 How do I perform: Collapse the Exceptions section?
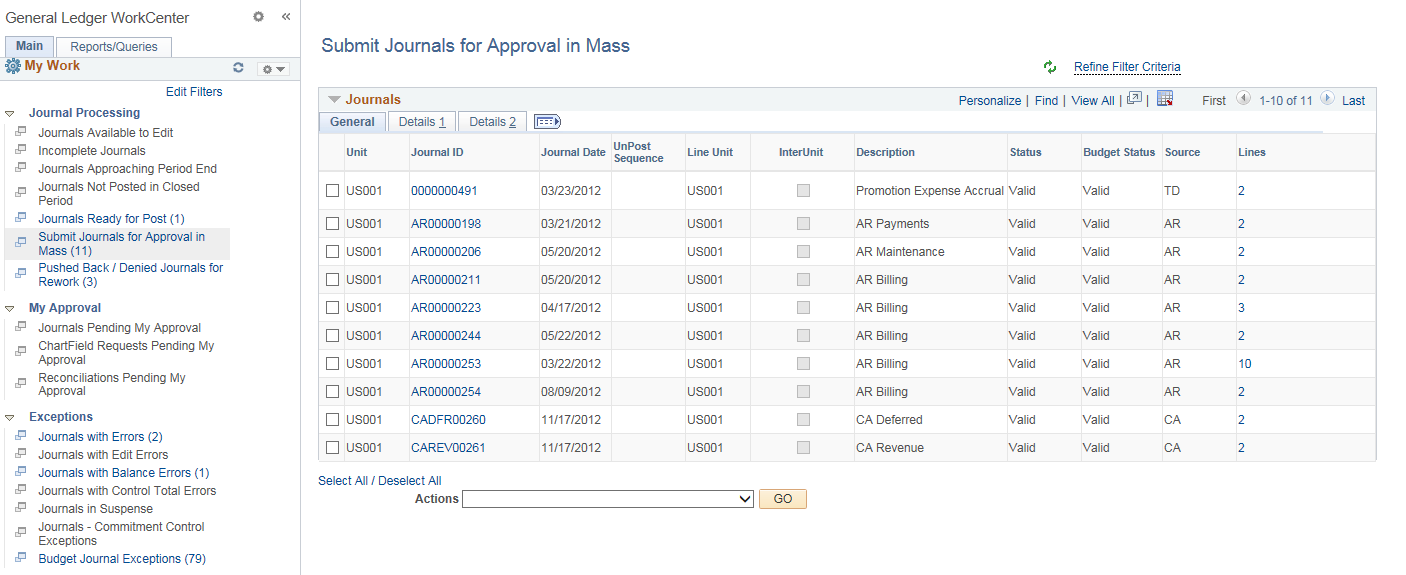tap(10, 418)
